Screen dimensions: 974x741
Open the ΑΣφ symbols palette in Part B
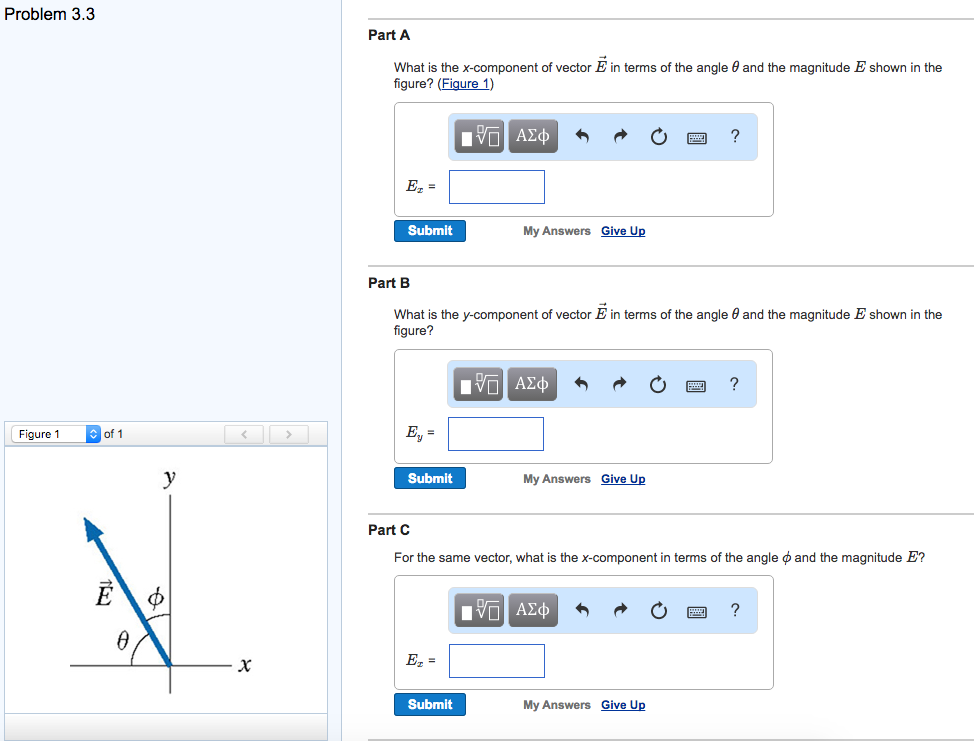[x=532, y=383]
